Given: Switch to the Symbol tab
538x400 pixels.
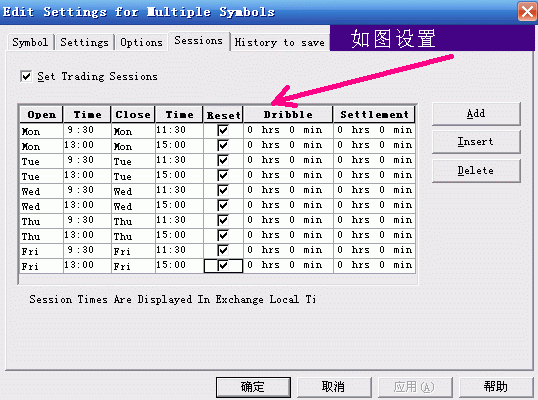Looking at the screenshot, I should [x=30, y=43].
